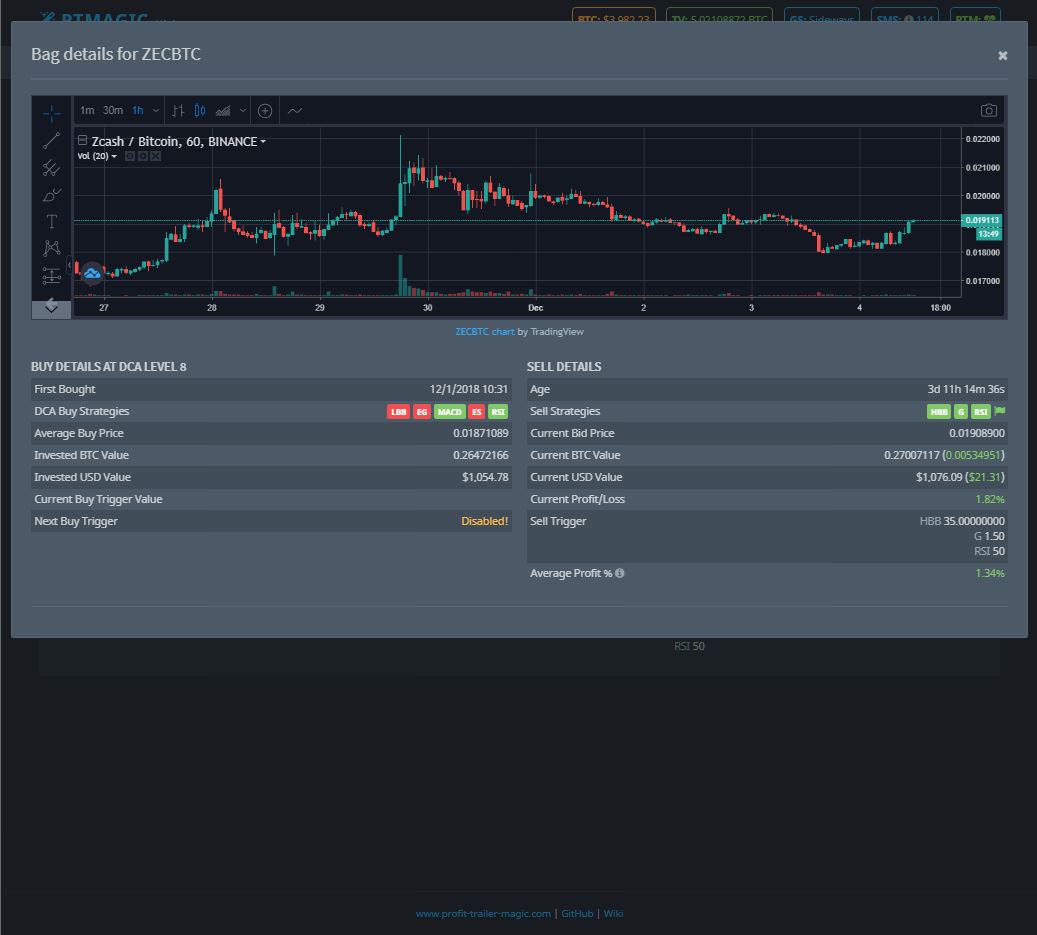Viewport: 1037px width, 935px height.
Task: Click Current USD Value $1,076.09
Action: [x=939, y=477]
